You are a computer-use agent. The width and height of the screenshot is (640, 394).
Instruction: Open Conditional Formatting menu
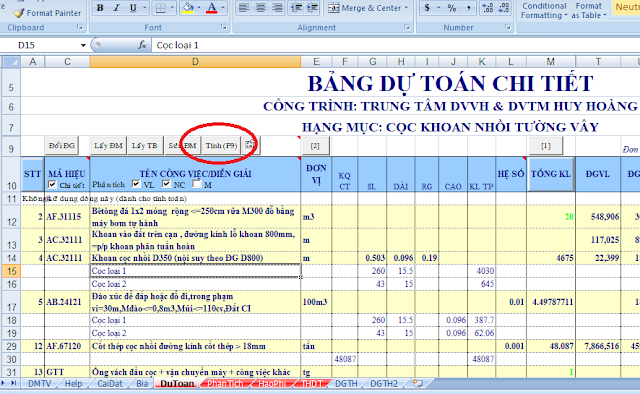(x=544, y=11)
